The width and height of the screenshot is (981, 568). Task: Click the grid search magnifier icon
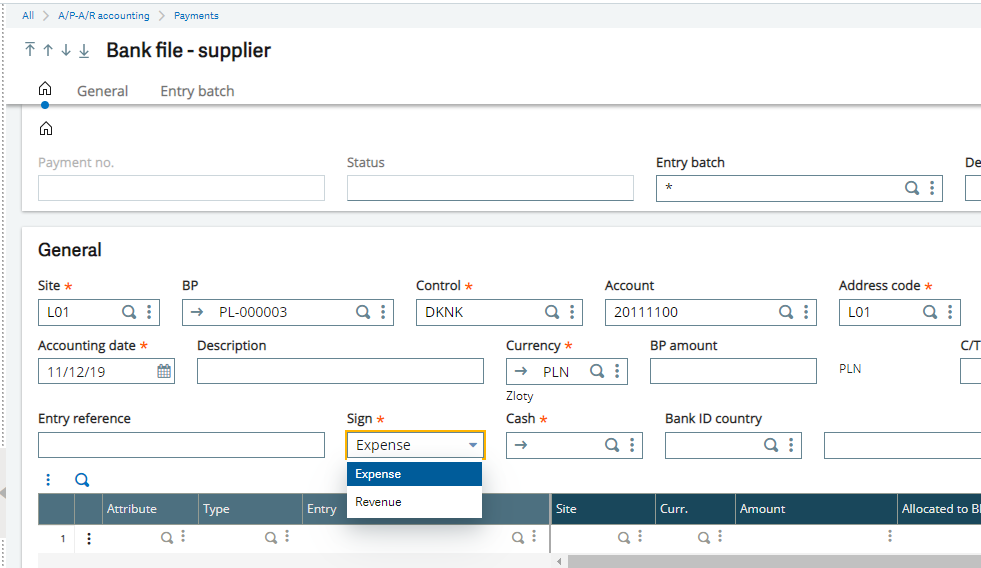click(82, 481)
